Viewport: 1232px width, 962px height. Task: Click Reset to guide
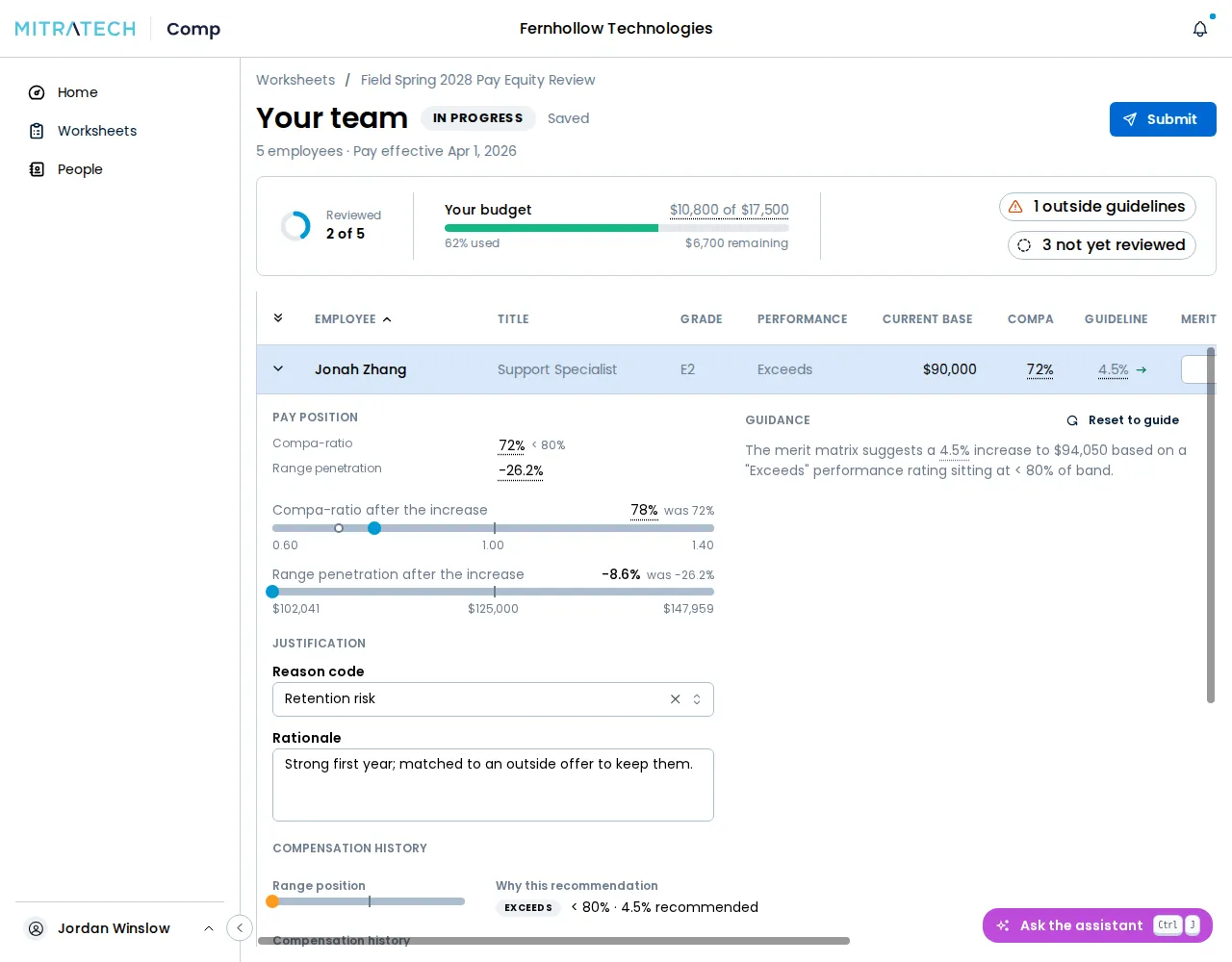1122,420
